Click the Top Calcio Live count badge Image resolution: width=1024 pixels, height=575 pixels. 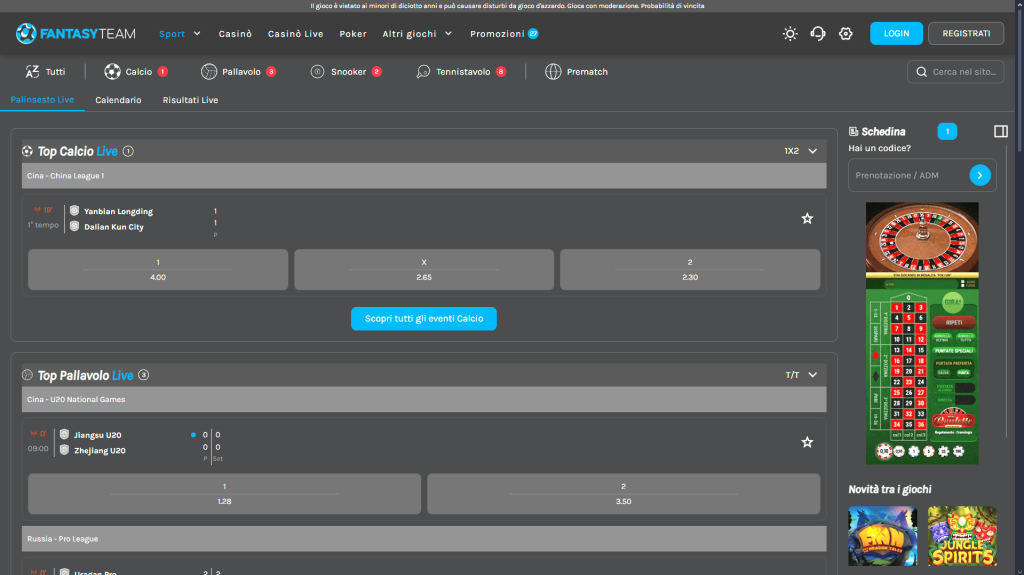[128, 151]
